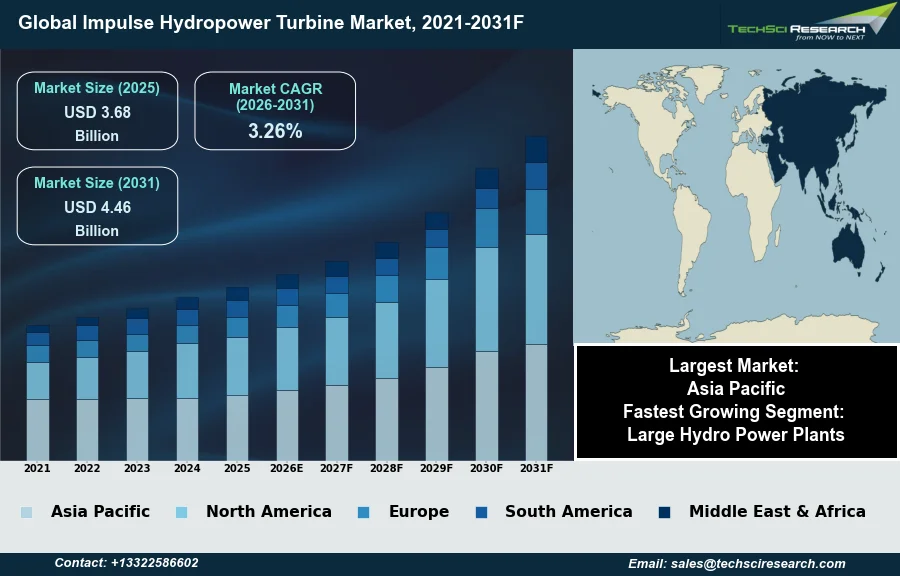Click the contact phone number +13322586602
Image resolution: width=900 pixels, height=576 pixels.
[126, 564]
